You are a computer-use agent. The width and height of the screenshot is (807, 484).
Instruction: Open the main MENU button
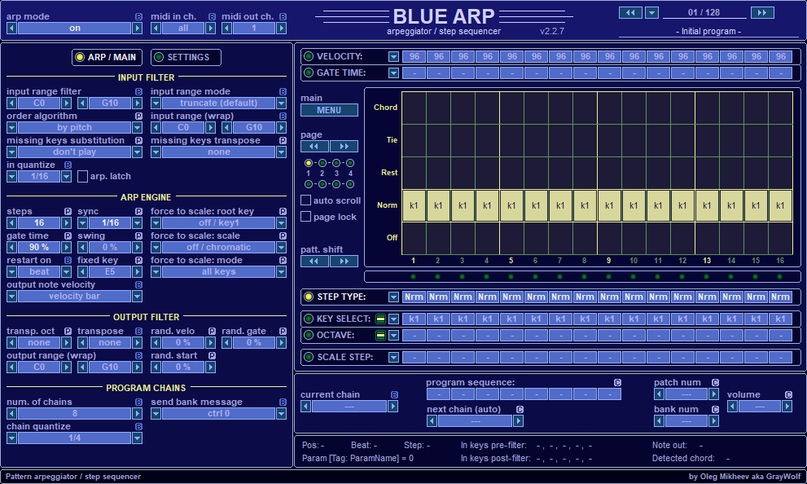click(x=329, y=110)
